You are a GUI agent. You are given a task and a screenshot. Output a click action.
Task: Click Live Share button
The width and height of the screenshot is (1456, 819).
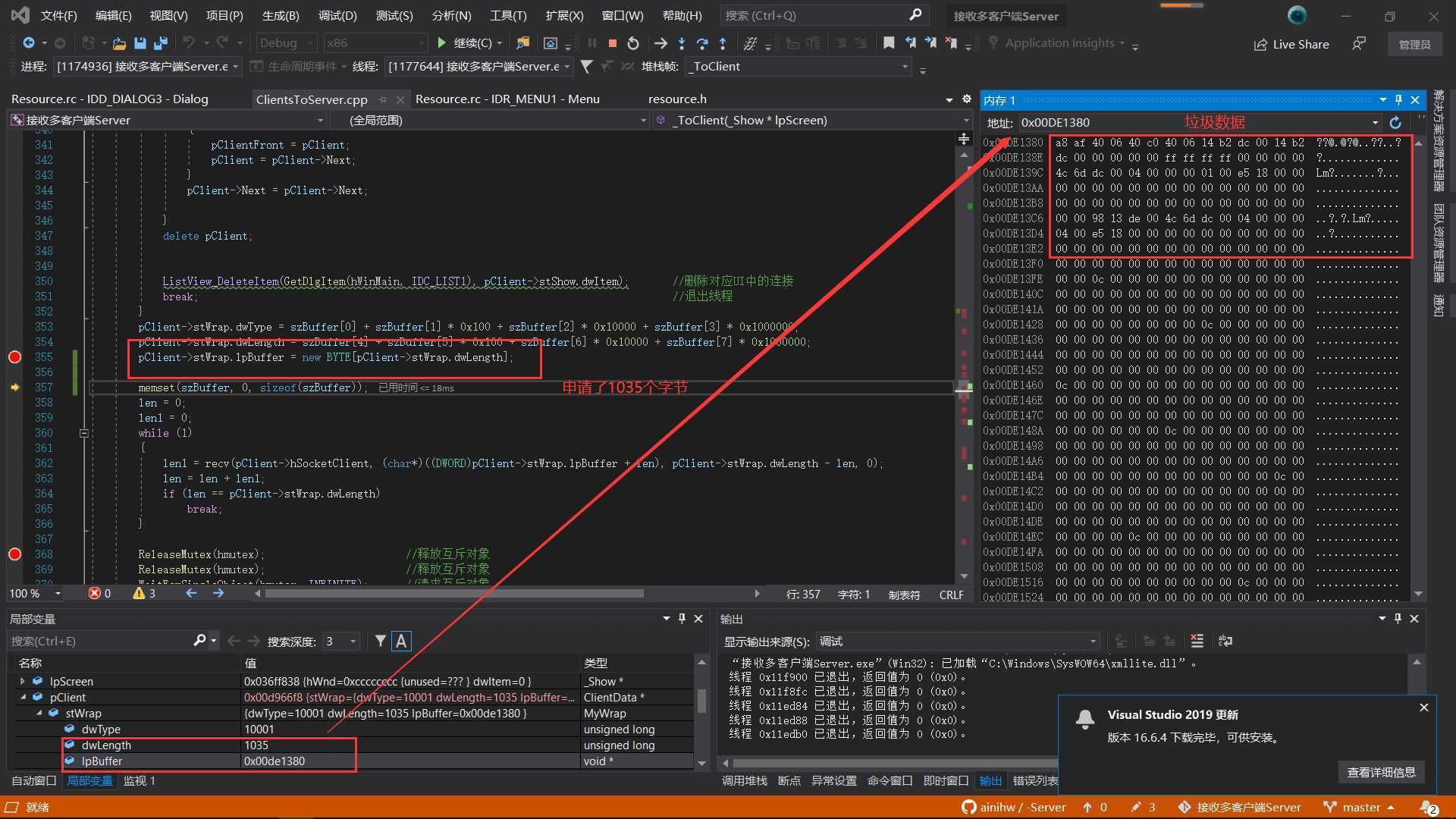1291,44
